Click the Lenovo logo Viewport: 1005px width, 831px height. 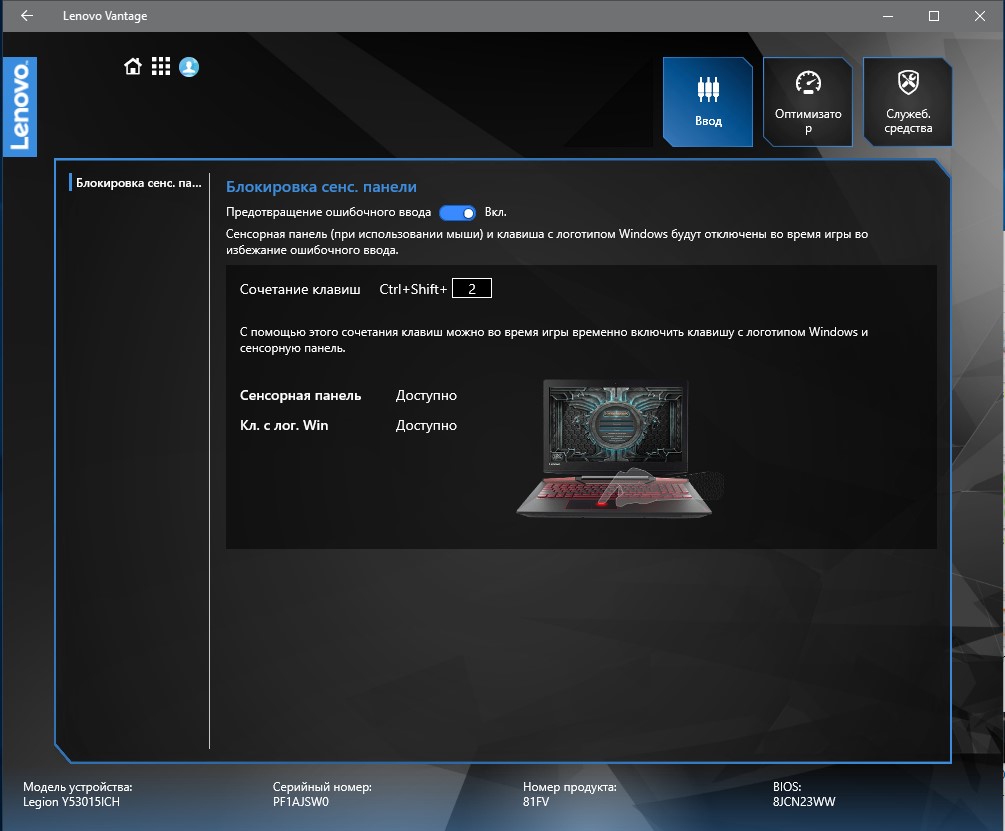tap(20, 106)
